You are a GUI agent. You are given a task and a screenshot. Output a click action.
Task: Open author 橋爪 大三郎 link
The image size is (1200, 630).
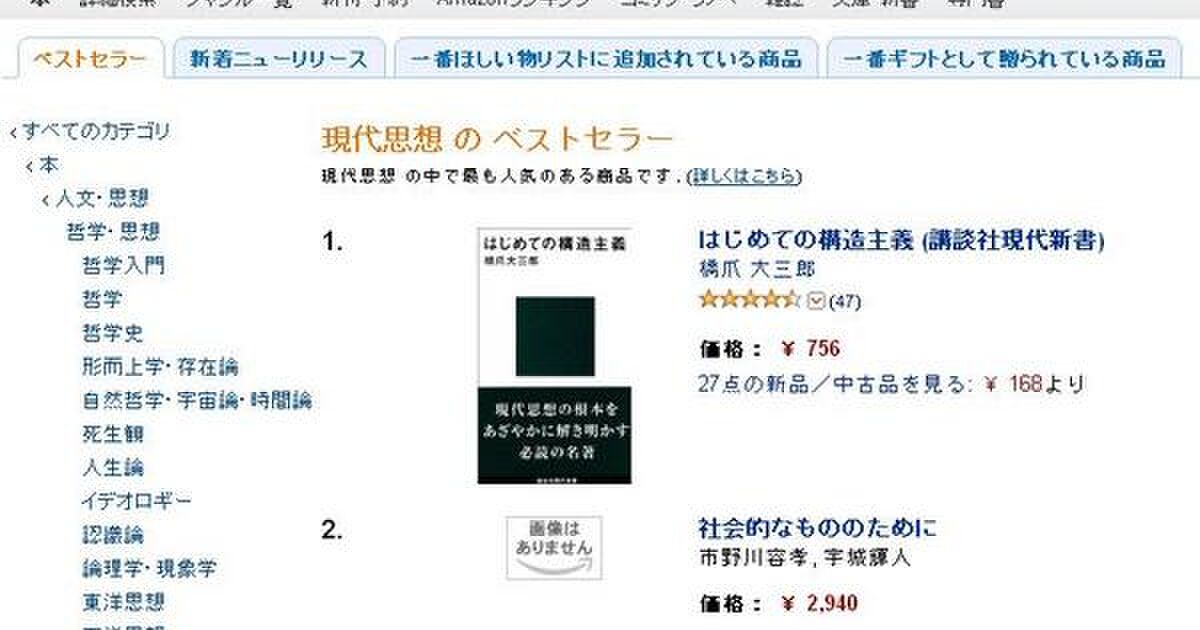757,270
